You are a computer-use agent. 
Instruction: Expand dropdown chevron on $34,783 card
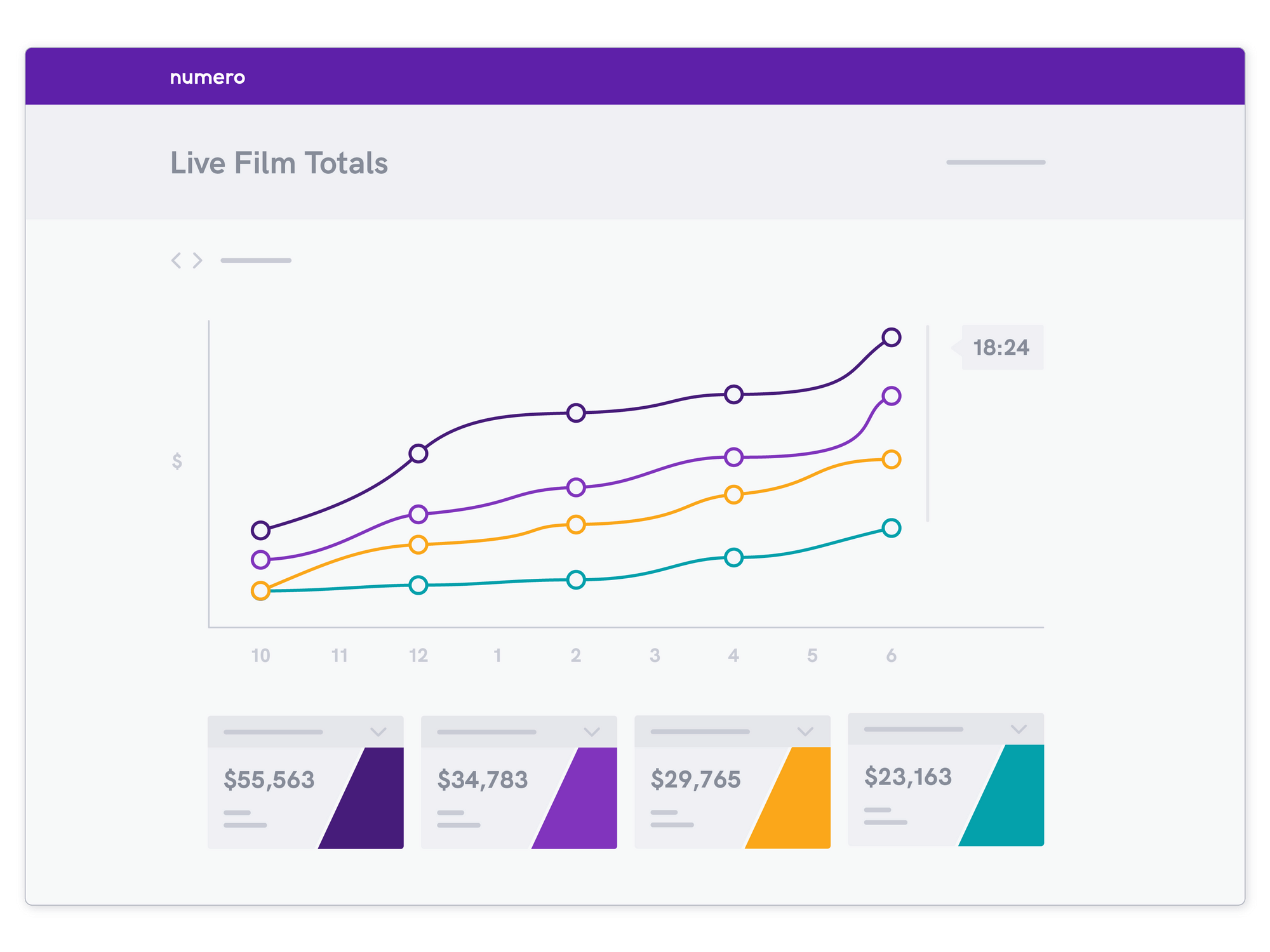[592, 732]
